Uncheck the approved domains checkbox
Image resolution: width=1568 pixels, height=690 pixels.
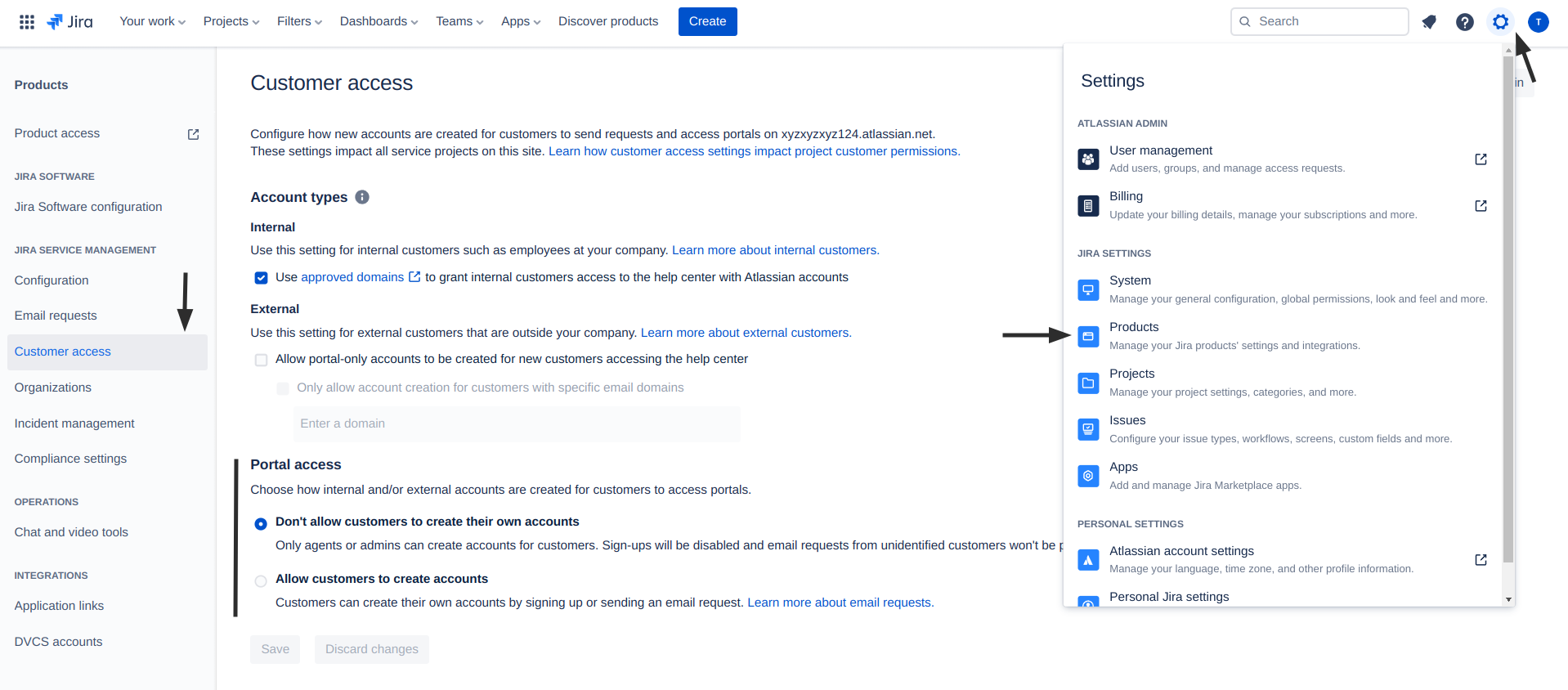(261, 278)
